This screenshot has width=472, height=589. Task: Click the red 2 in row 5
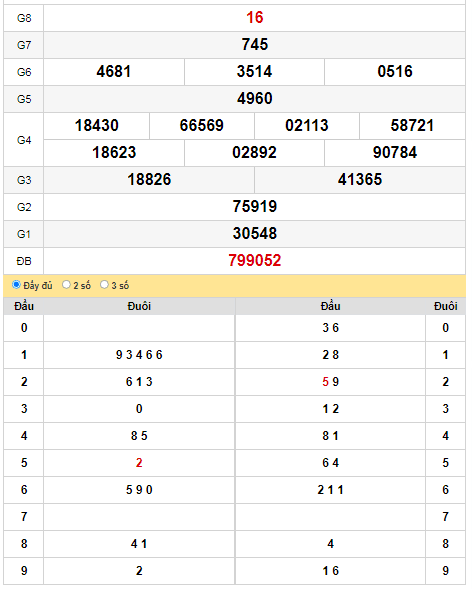[x=139, y=463]
